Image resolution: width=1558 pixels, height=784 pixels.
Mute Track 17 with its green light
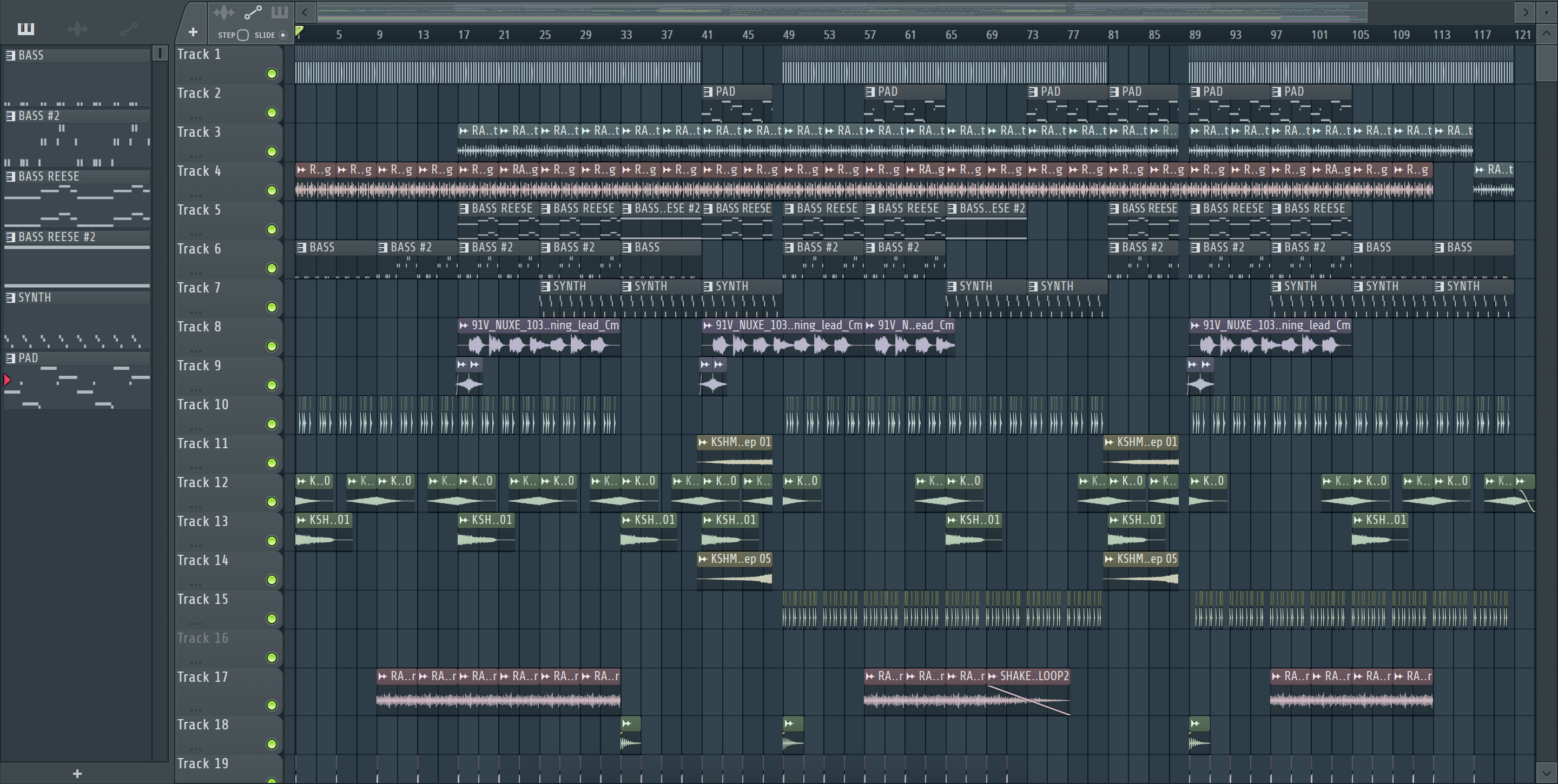pos(272,706)
